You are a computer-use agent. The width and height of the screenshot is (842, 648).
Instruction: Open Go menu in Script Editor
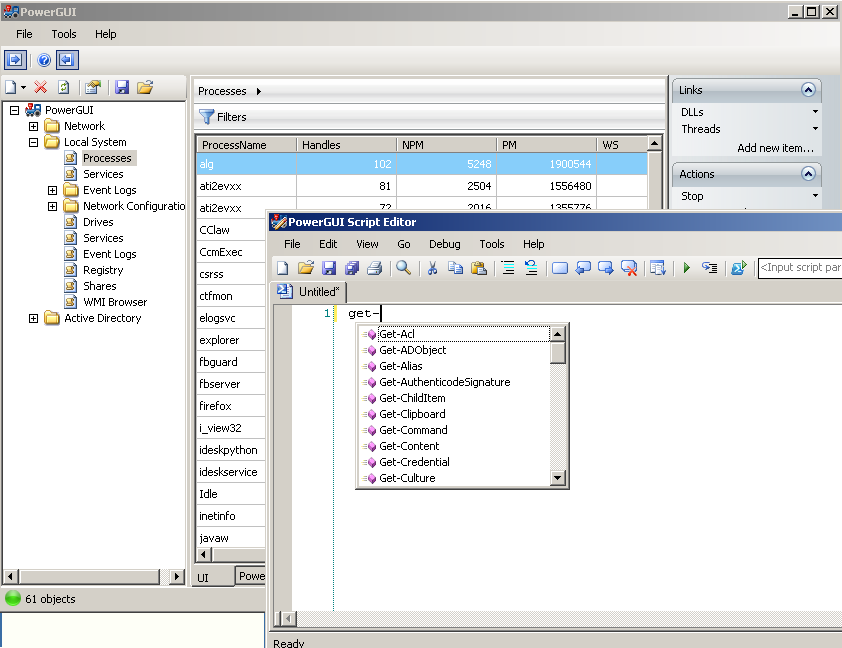coord(404,244)
